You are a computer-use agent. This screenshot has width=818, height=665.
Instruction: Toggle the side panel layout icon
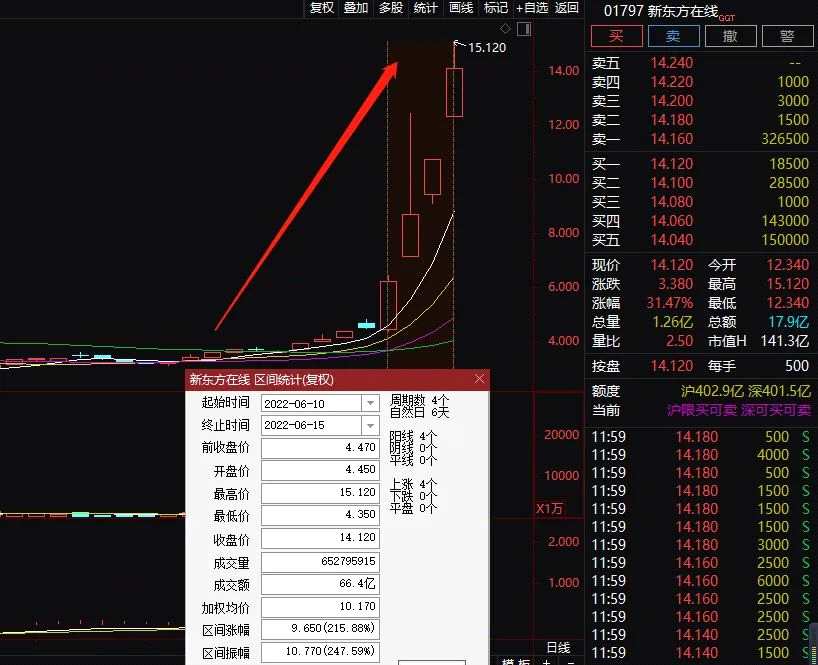click(x=524, y=29)
